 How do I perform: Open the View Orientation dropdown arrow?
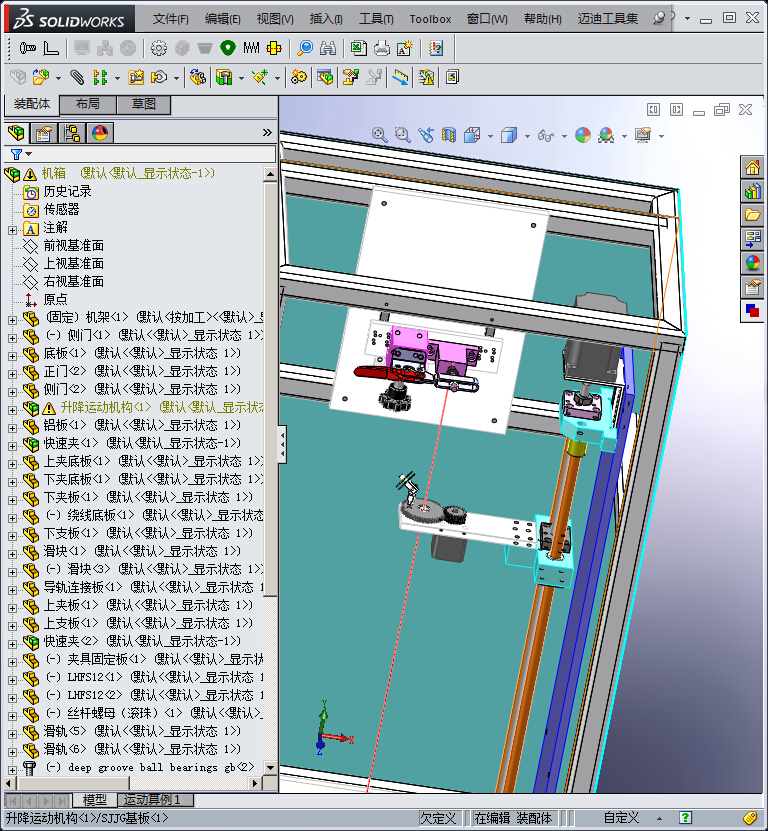490,136
